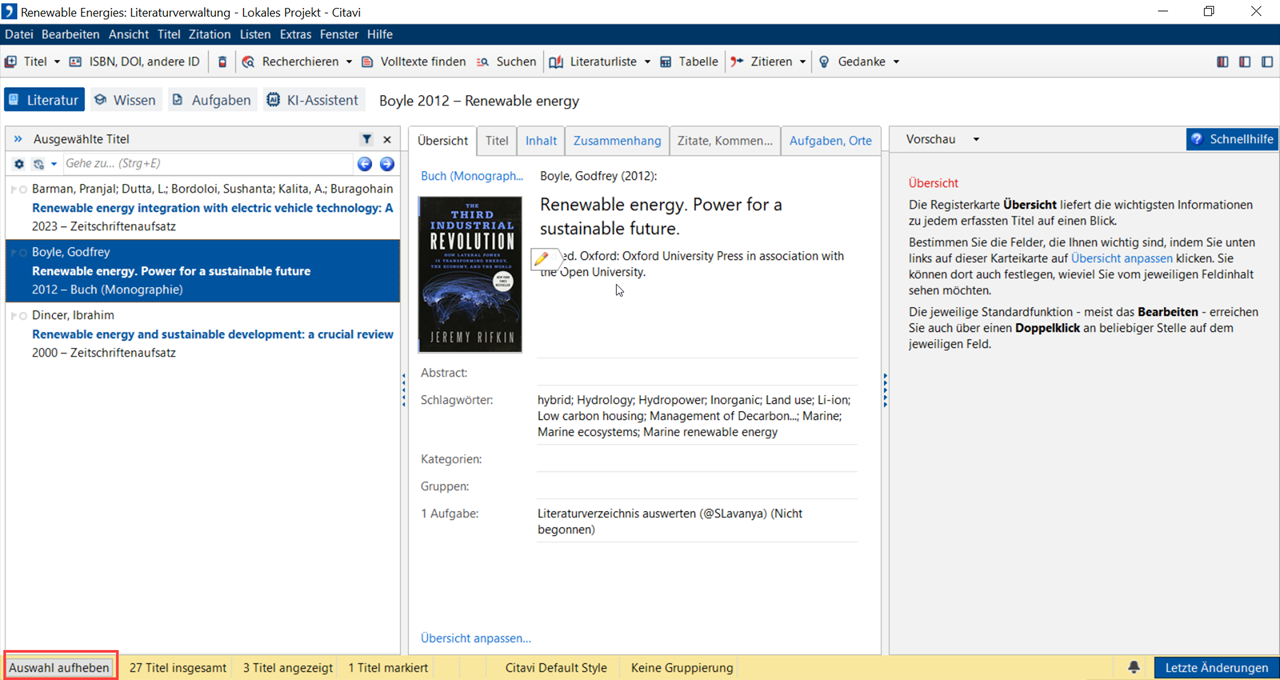Toggle the flag marker on Dincer, Ibrahim entry
The height and width of the screenshot is (680, 1280).
(x=13, y=316)
